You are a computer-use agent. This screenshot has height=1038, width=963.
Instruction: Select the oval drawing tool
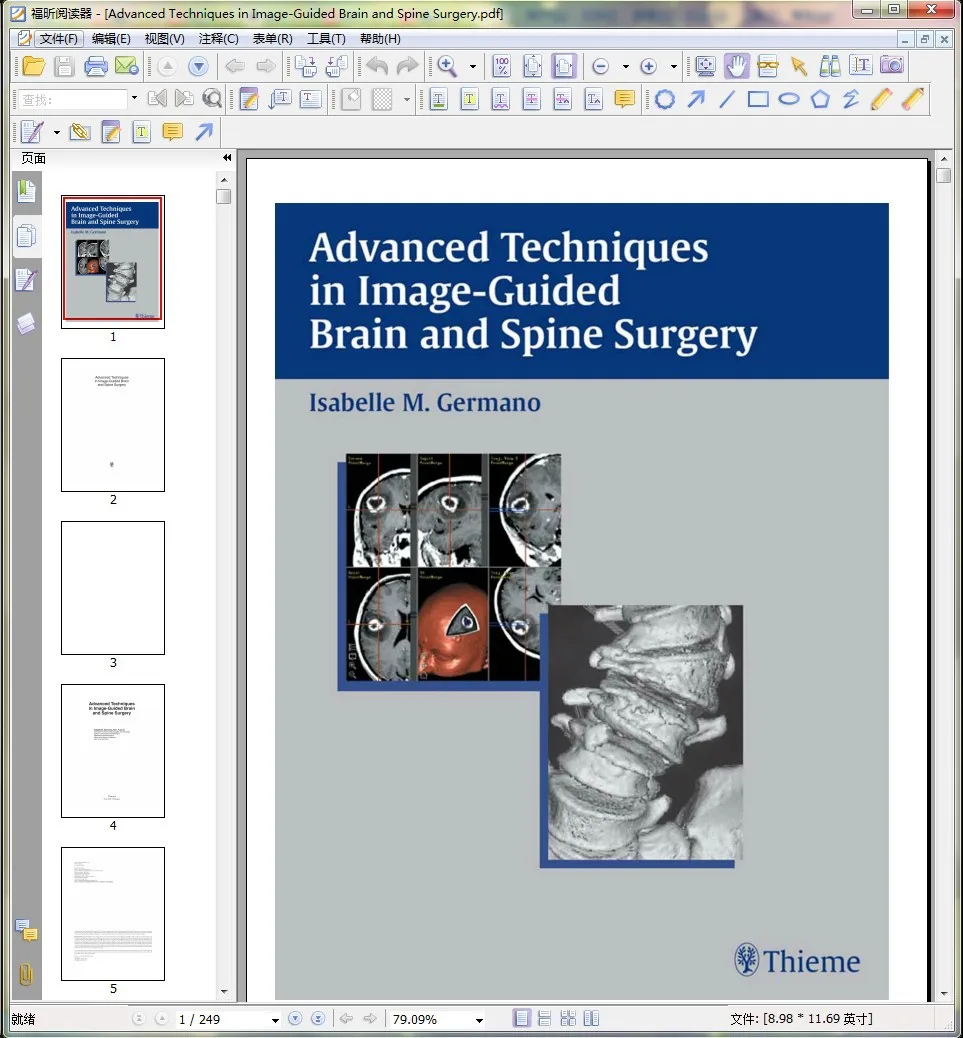(x=789, y=99)
